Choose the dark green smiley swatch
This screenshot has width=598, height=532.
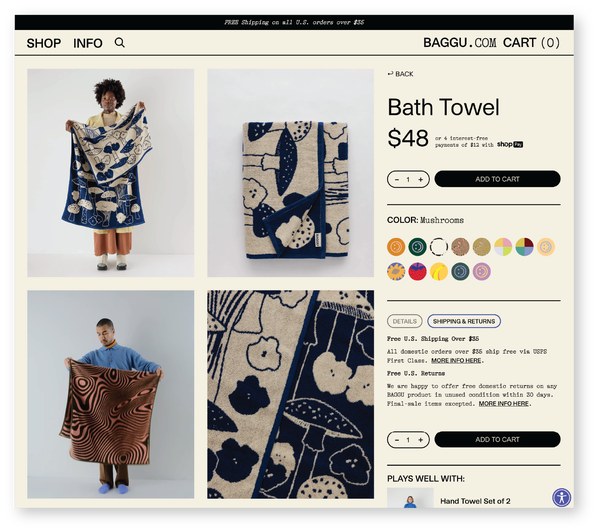pos(417,247)
